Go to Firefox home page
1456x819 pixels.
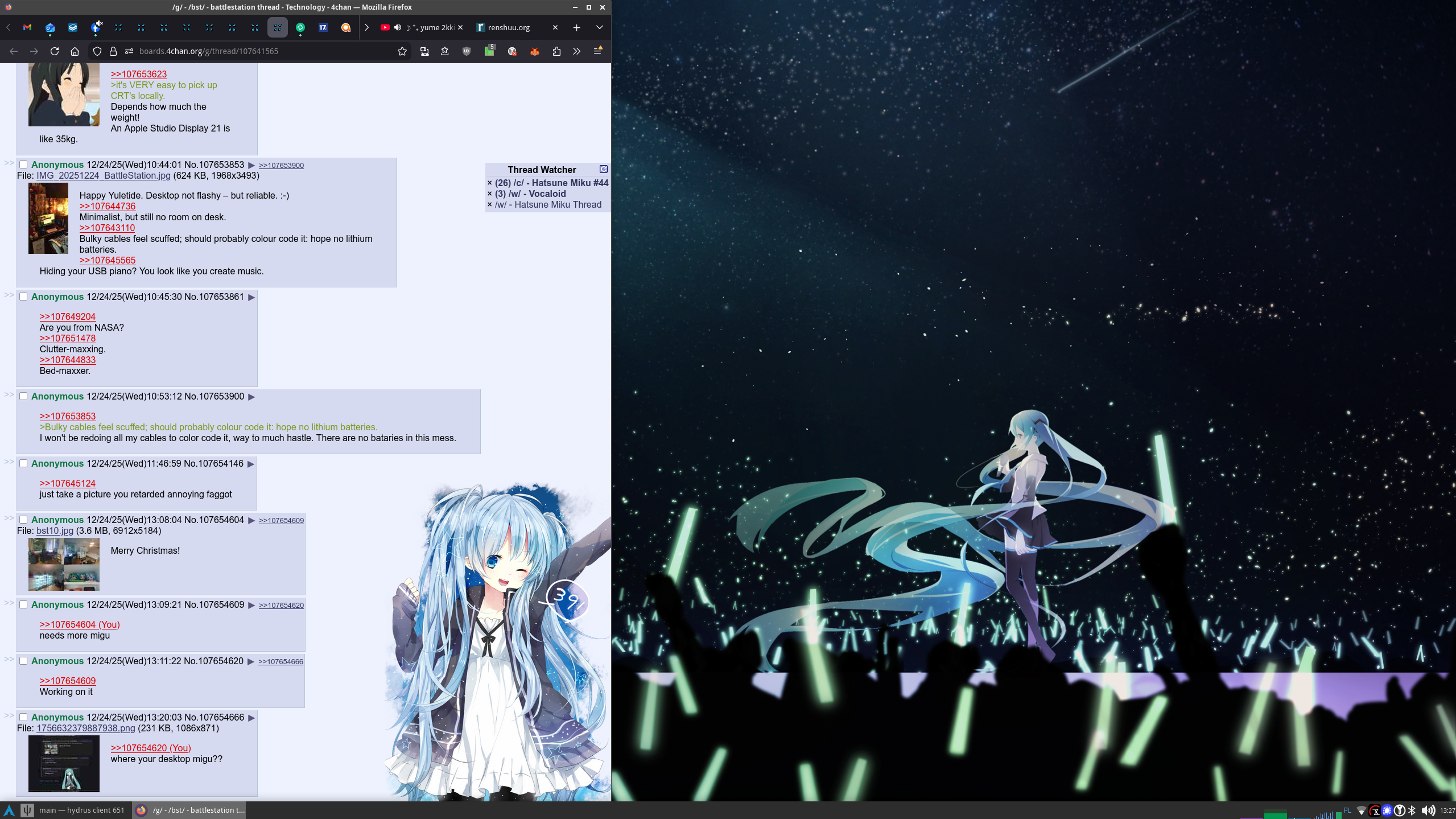75,51
